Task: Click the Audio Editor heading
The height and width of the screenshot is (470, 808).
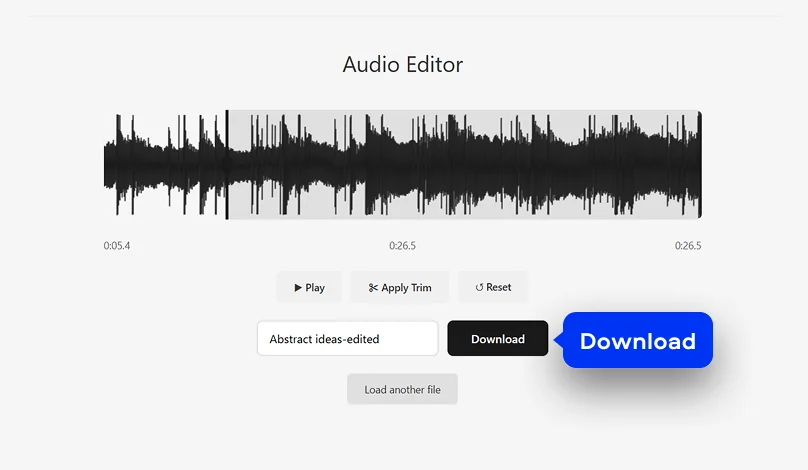Action: [x=403, y=64]
